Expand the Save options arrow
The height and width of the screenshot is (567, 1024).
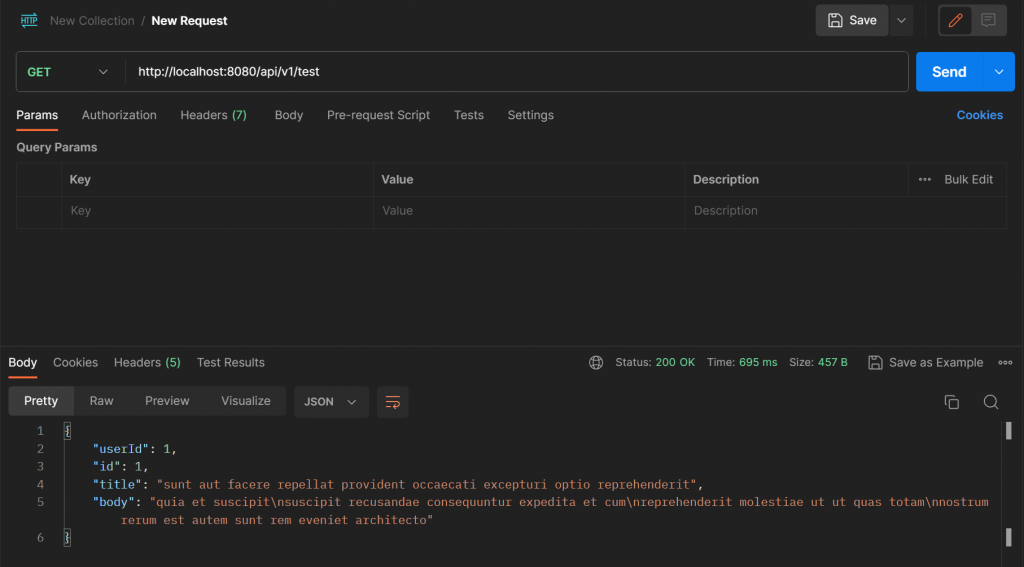pos(902,20)
